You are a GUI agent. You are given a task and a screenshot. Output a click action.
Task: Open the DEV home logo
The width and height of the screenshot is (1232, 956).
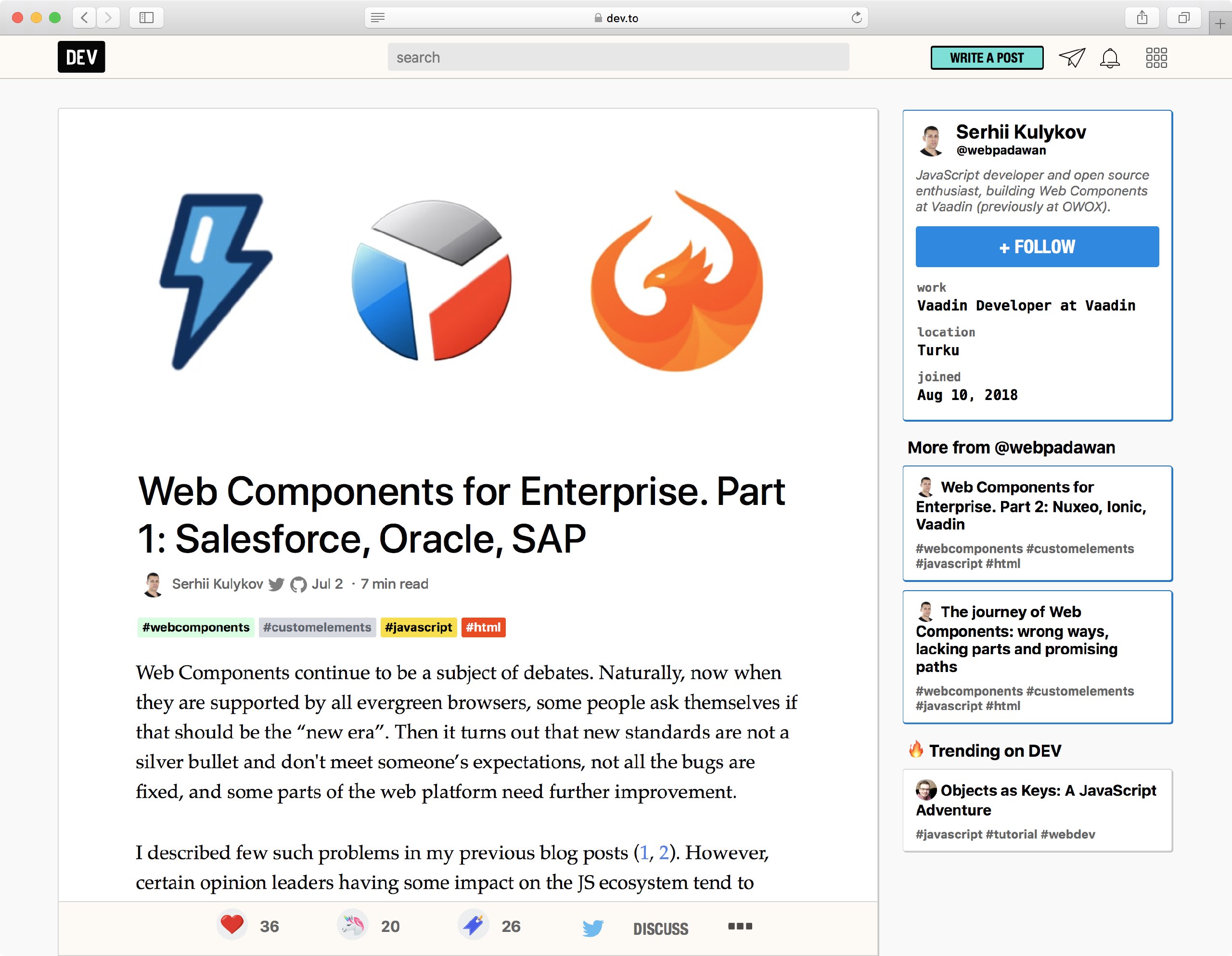pyautogui.click(x=81, y=57)
